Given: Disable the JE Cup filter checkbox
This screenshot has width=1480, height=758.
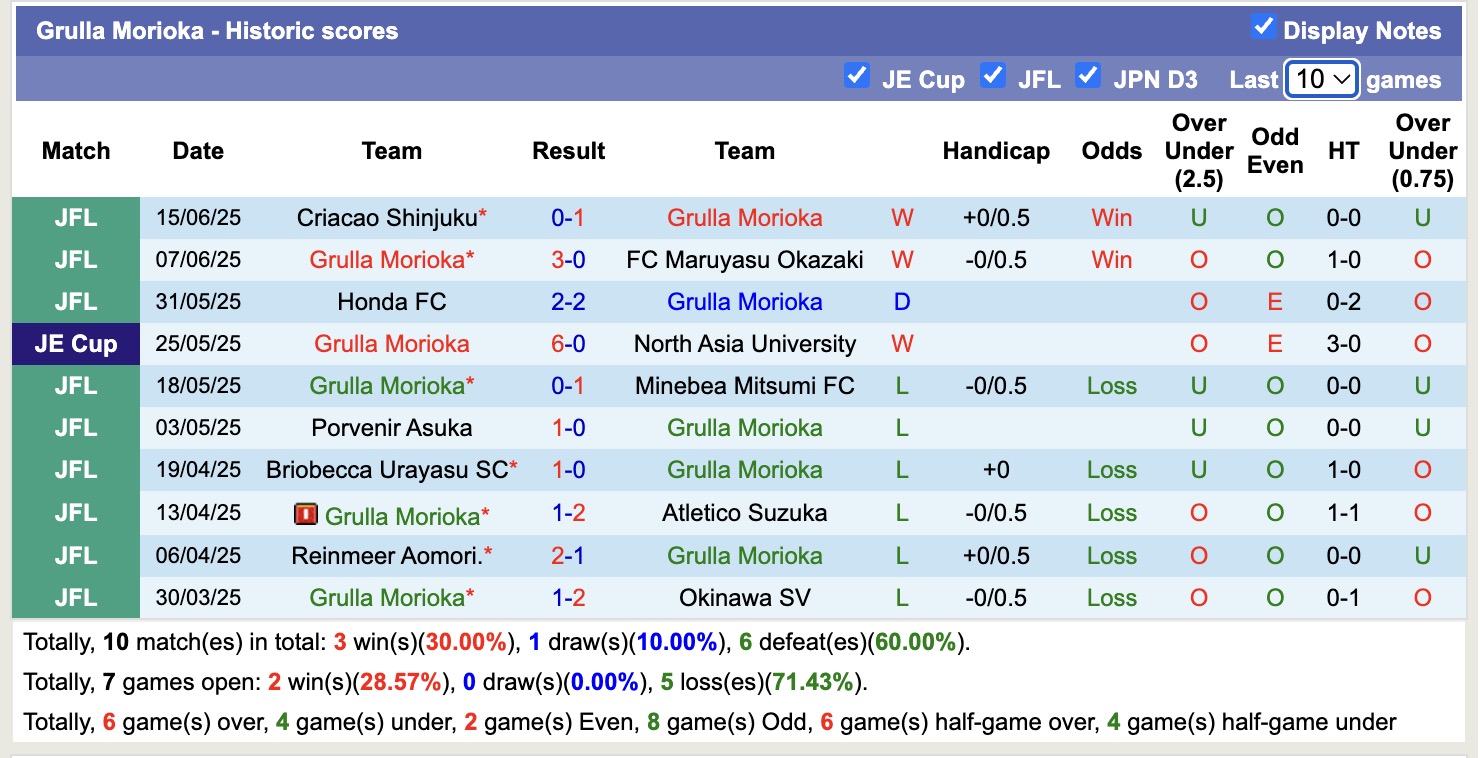Looking at the screenshot, I should [857, 75].
